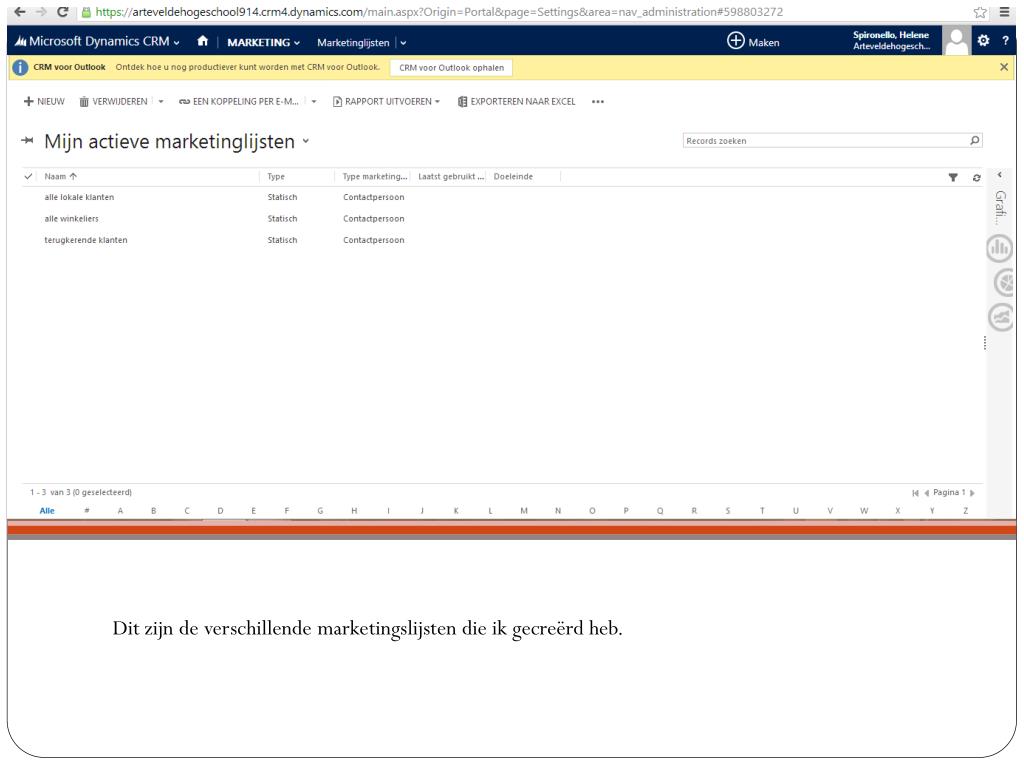Click the Records zoeken search field

(820, 141)
